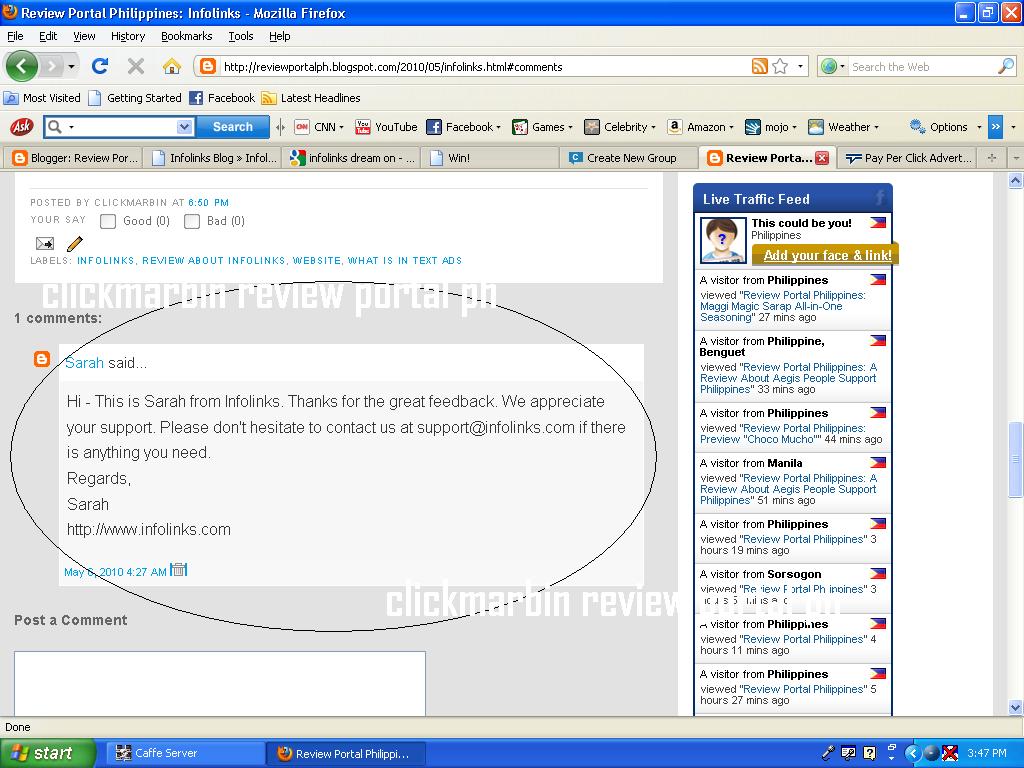Open the Ask search box dropdown arrow

185,127
